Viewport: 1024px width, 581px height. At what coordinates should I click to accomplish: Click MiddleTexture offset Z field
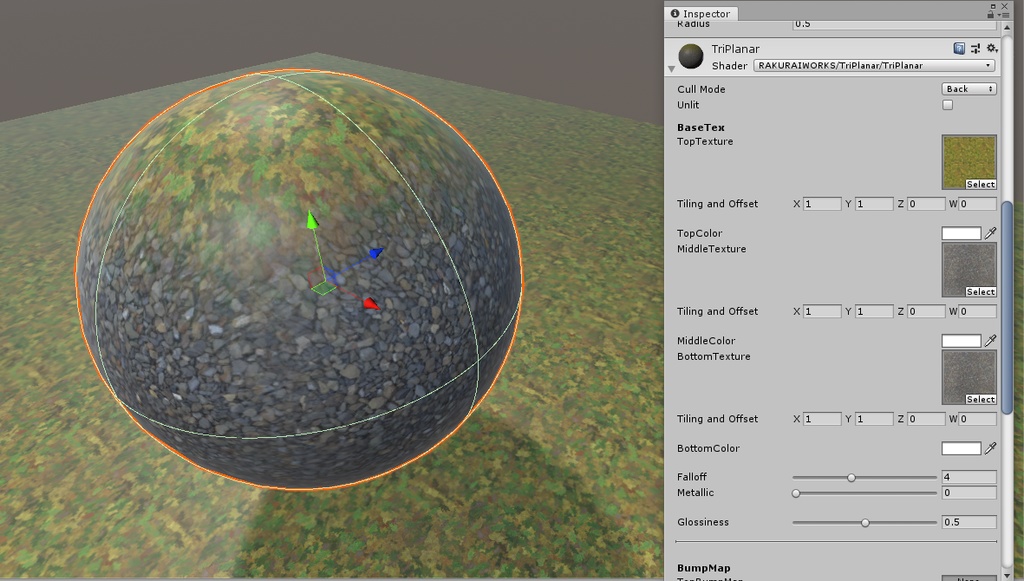tap(926, 311)
